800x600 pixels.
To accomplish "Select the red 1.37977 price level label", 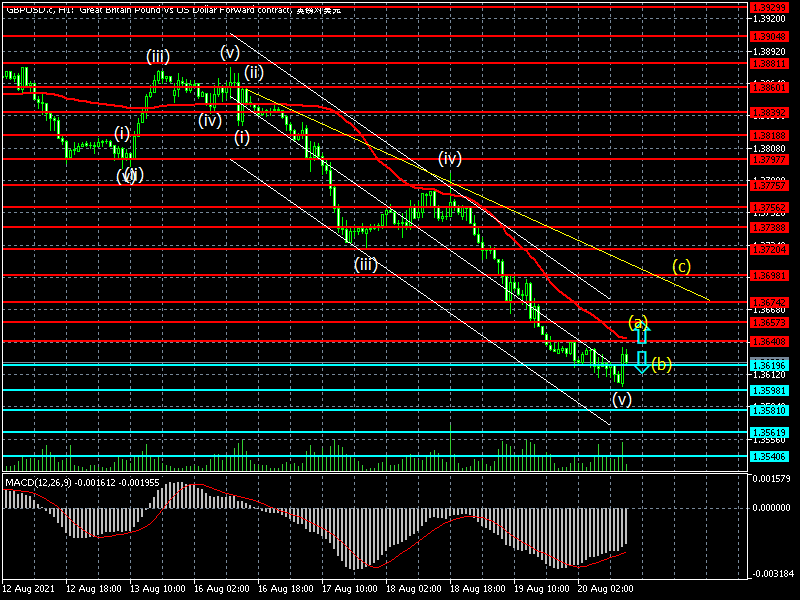I will [769, 160].
